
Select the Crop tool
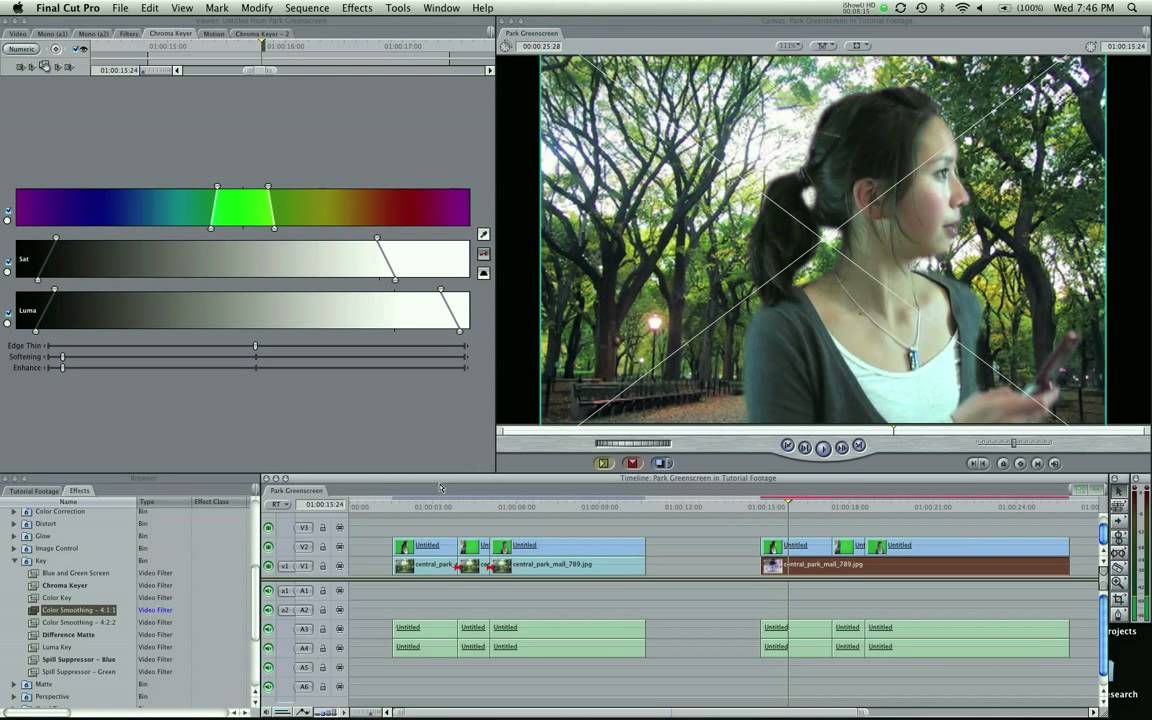(1118, 599)
